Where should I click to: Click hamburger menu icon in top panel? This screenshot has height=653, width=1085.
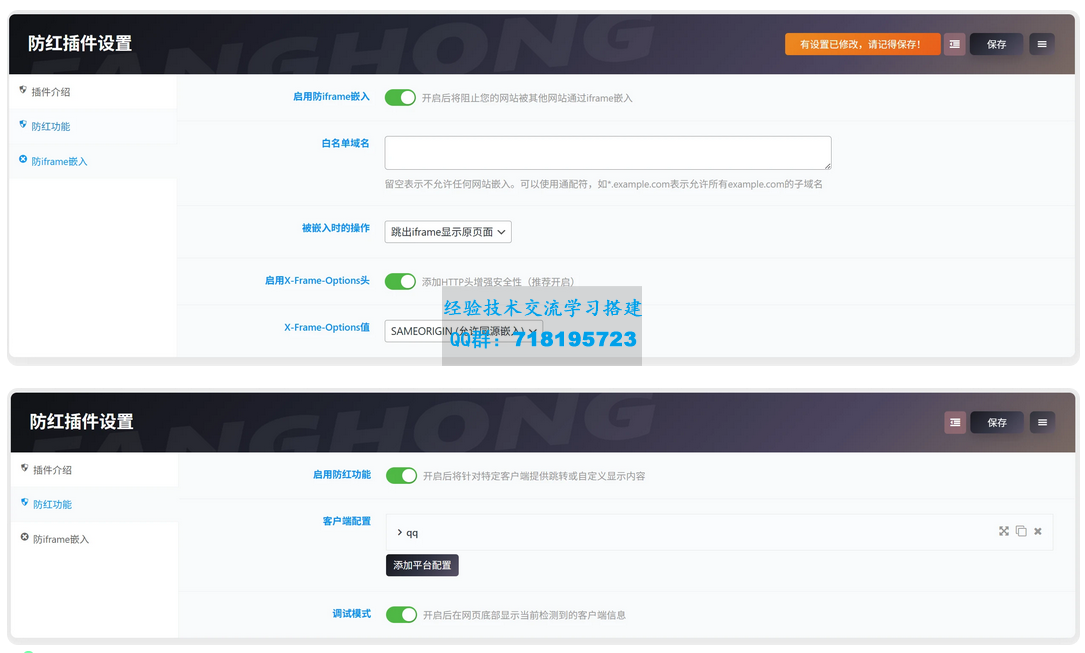(x=1041, y=44)
